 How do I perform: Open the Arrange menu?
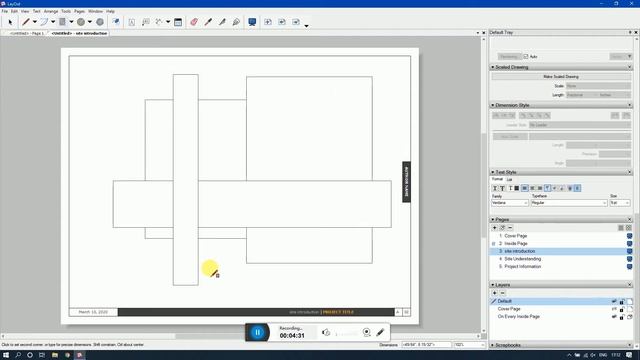[51, 11]
